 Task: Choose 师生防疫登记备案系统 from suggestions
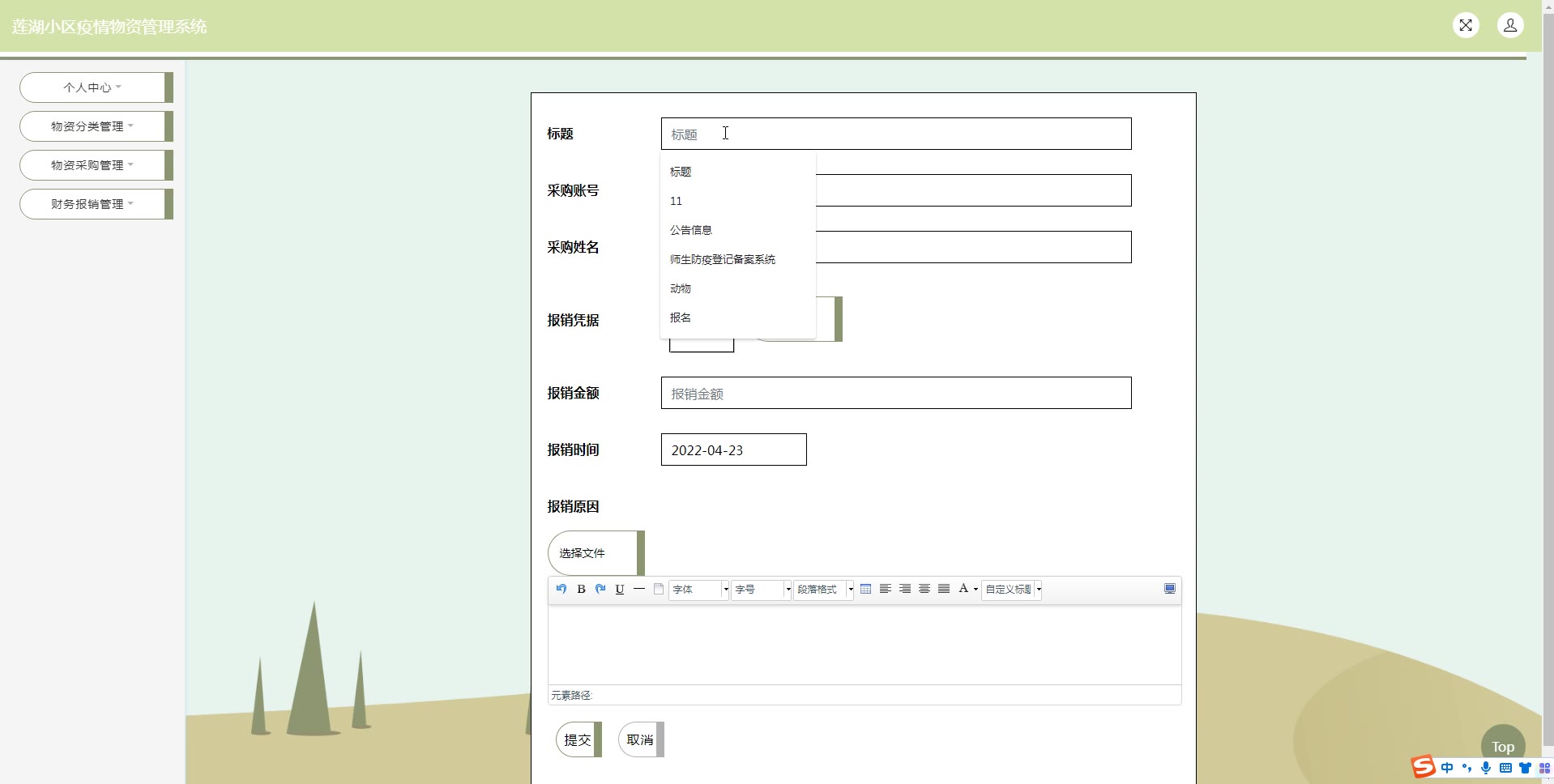click(737, 259)
